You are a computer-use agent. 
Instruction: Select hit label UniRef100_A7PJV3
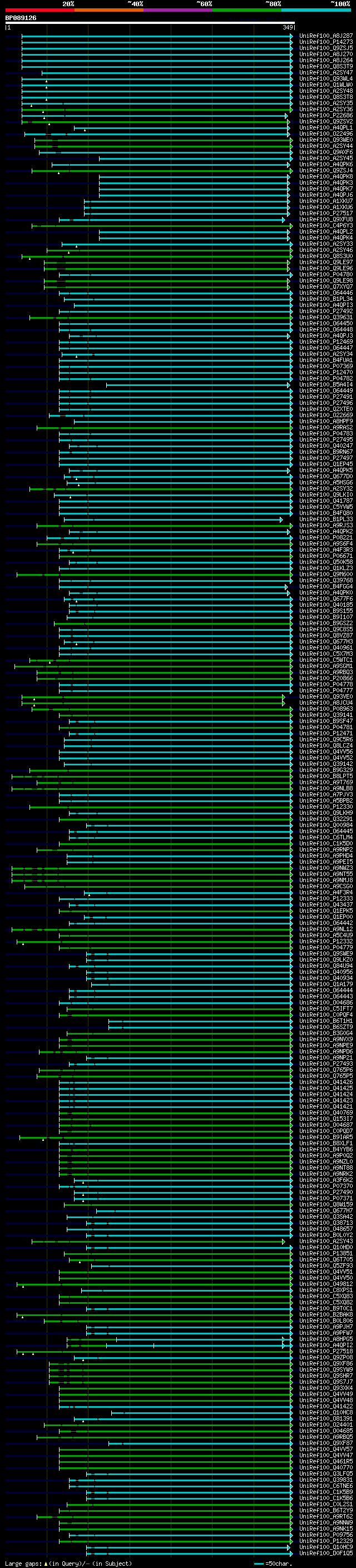(326, 794)
